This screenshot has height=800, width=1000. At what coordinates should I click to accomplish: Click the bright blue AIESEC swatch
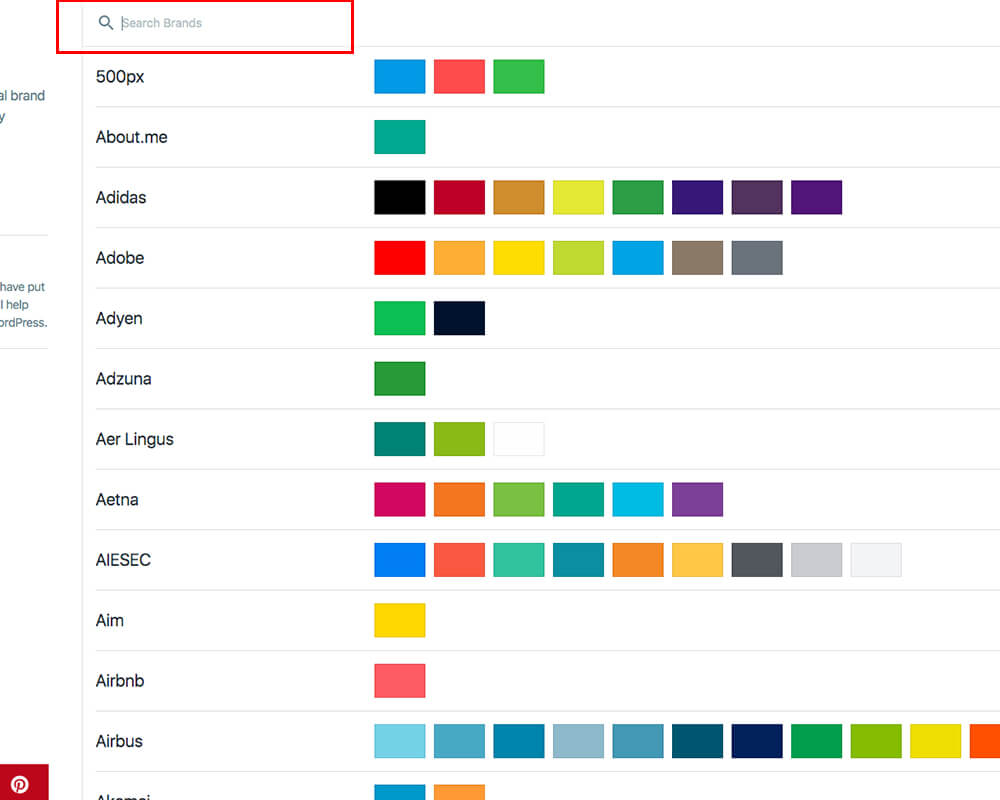(x=400, y=560)
